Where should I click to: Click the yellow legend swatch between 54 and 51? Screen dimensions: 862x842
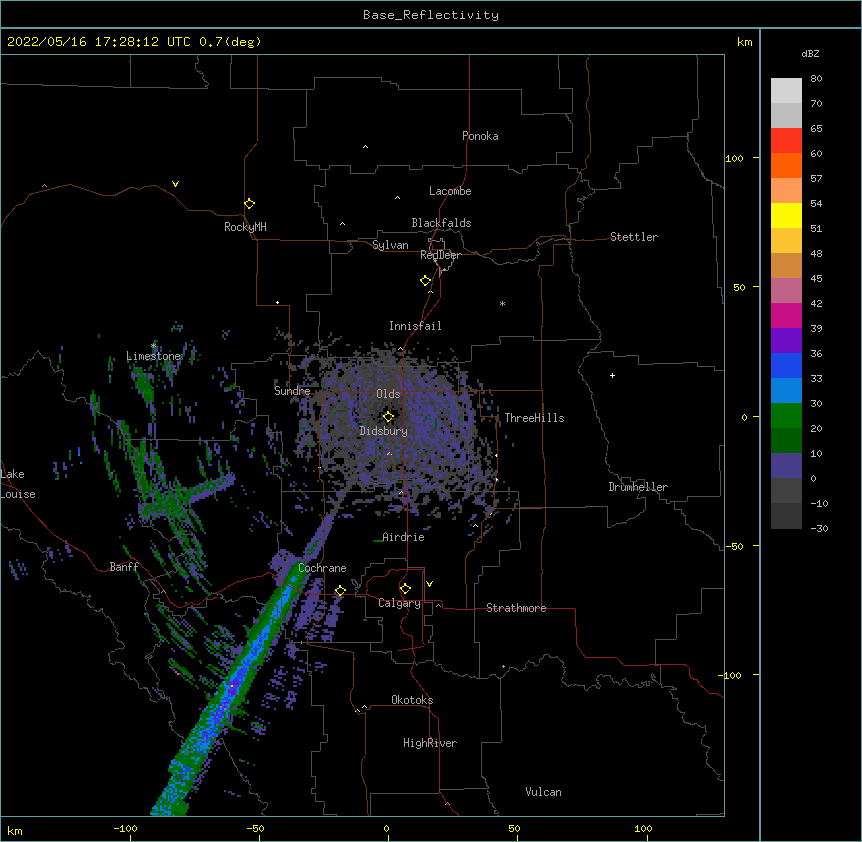coord(786,215)
